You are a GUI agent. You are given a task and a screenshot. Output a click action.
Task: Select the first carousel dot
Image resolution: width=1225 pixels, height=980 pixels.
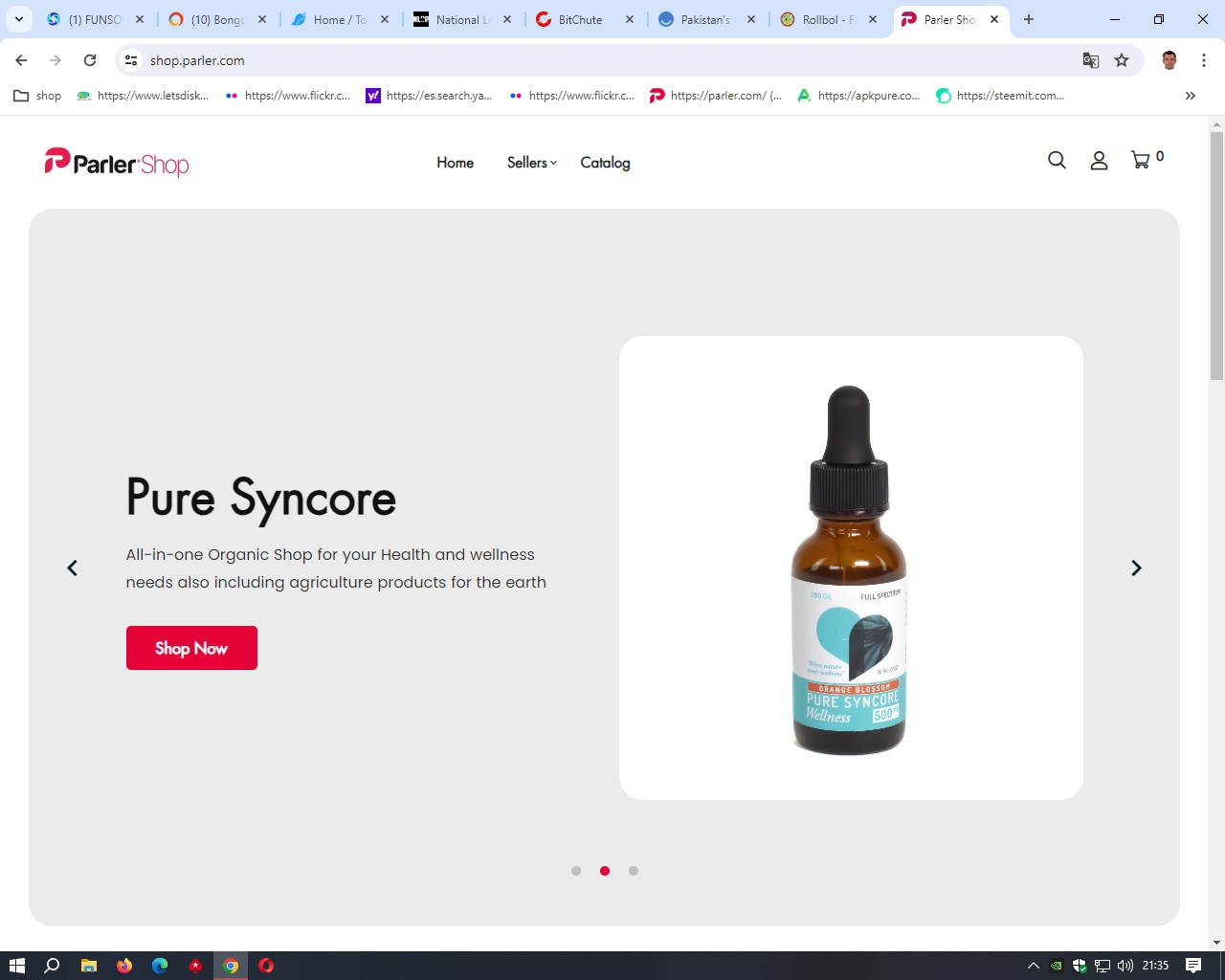tap(576, 871)
